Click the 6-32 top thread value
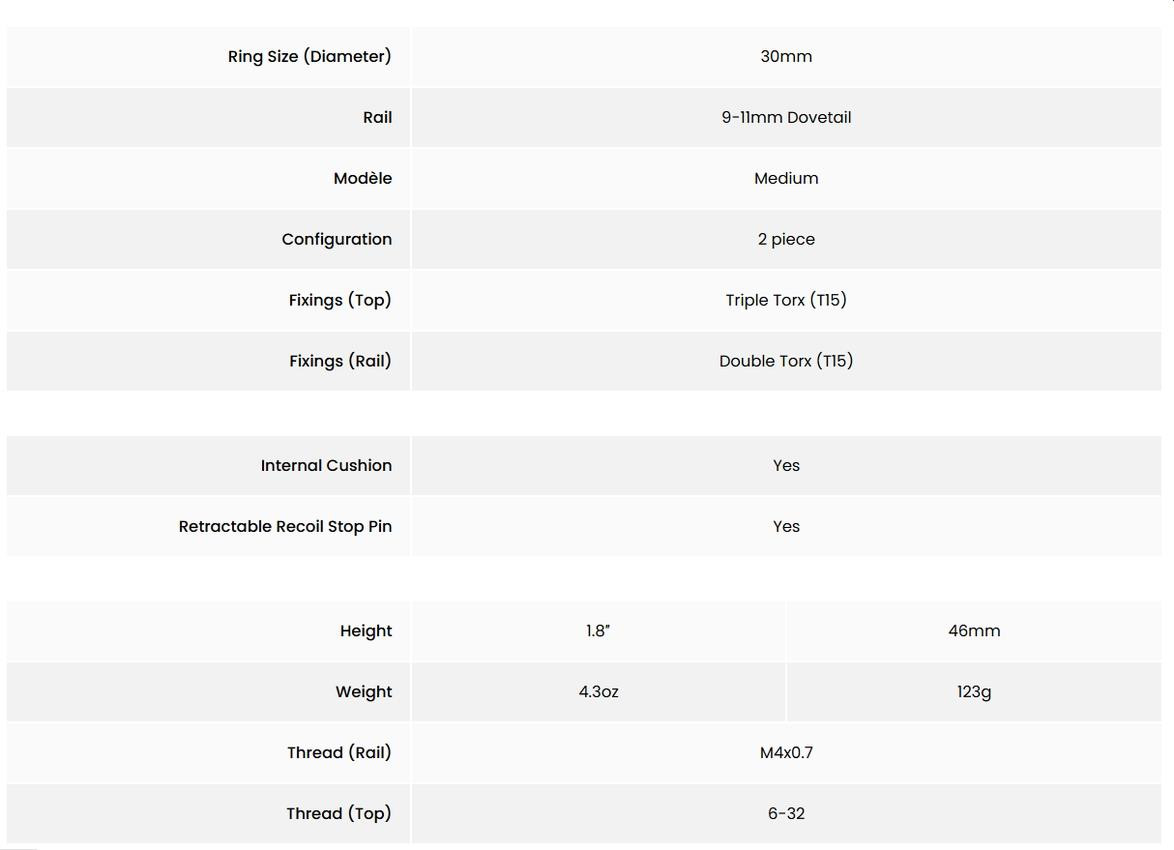This screenshot has width=1174, height=850. click(x=786, y=814)
